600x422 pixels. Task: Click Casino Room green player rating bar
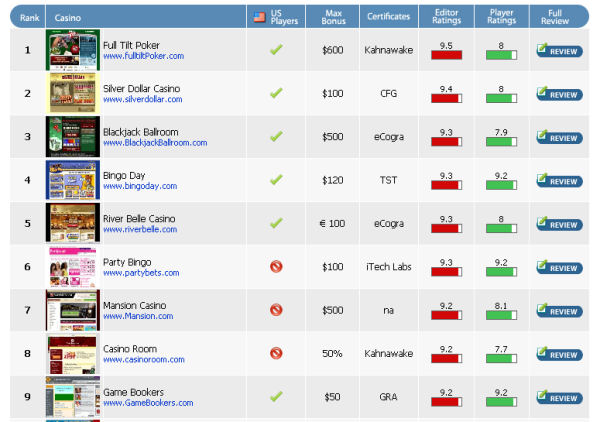pyautogui.click(x=501, y=358)
